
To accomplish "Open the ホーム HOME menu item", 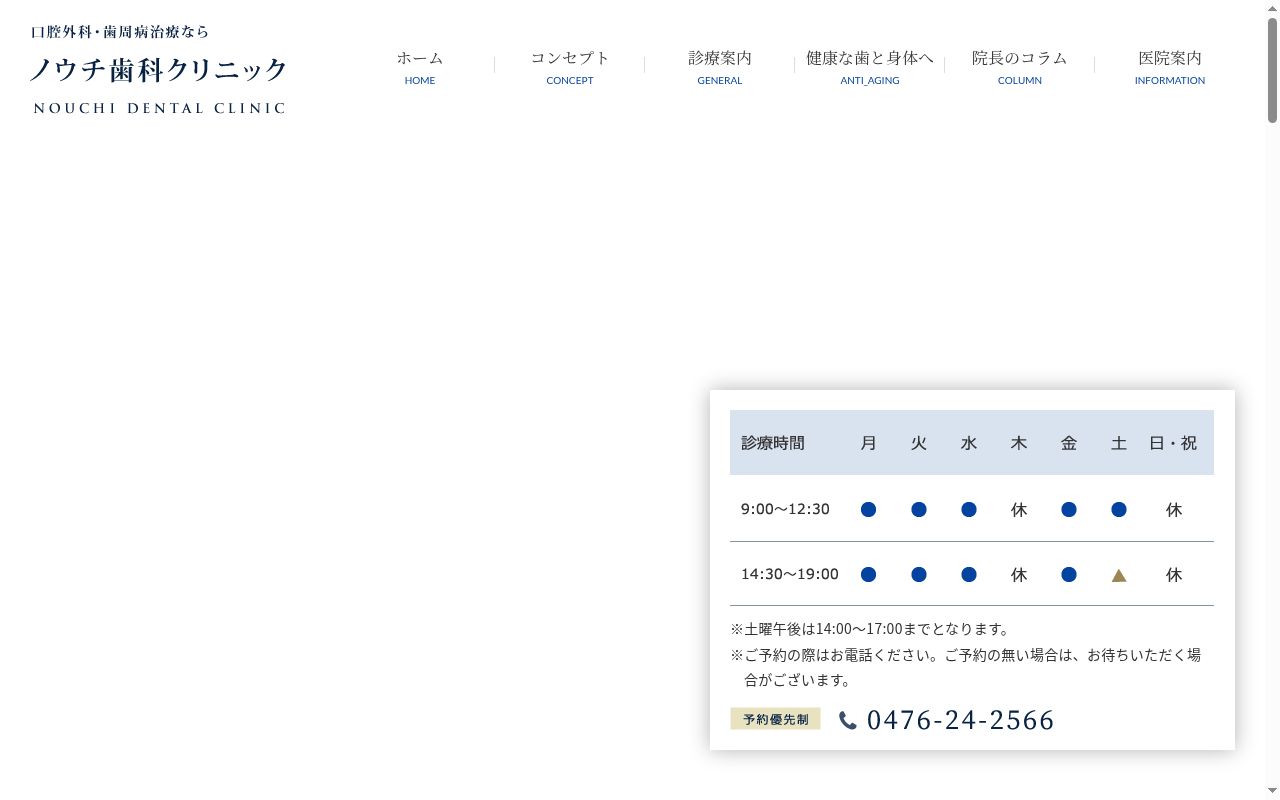I will [x=420, y=67].
